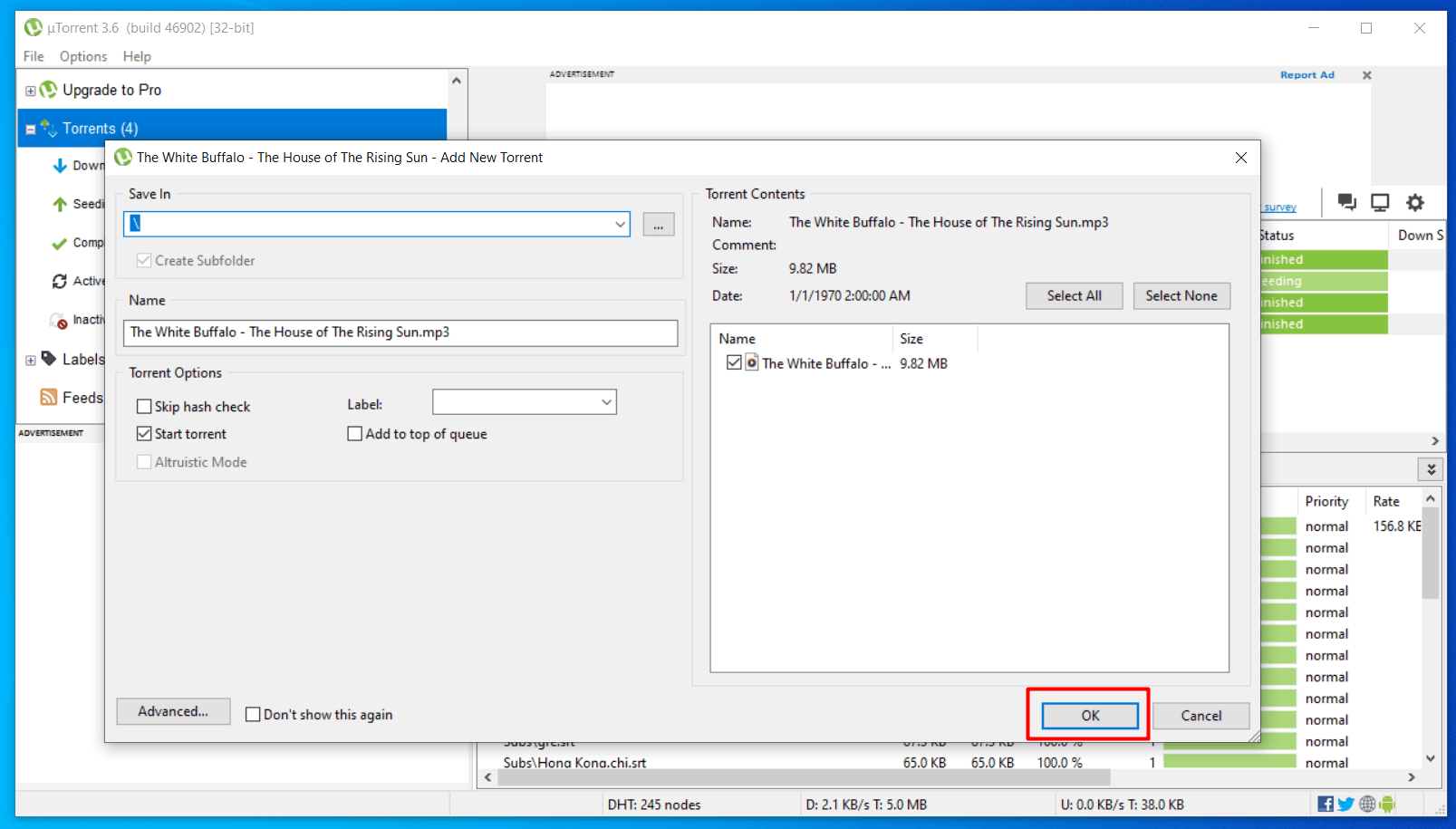Image resolution: width=1456 pixels, height=829 pixels.
Task: Click the Labels tag icon
Action: pyautogui.click(x=49, y=359)
